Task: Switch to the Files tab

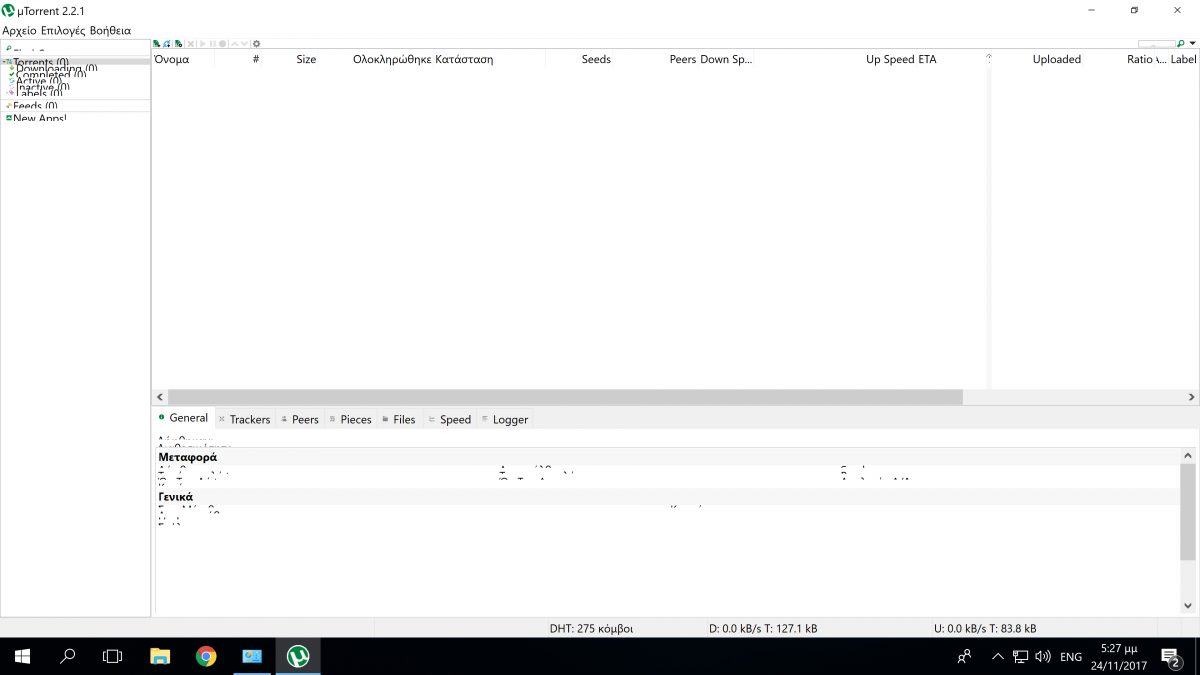Action: coord(398,419)
